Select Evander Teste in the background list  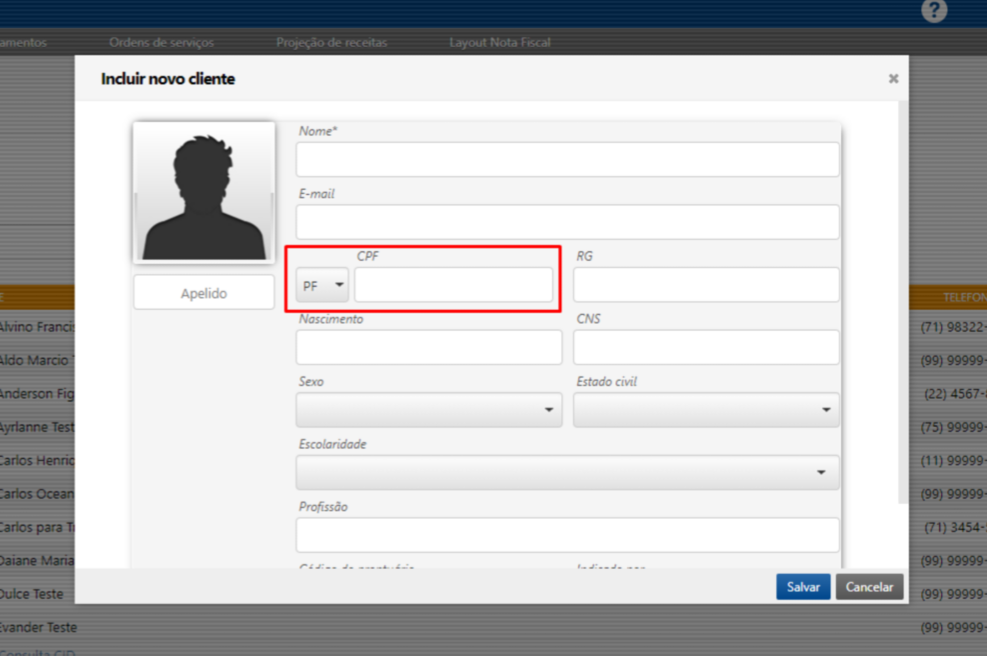[38, 627]
